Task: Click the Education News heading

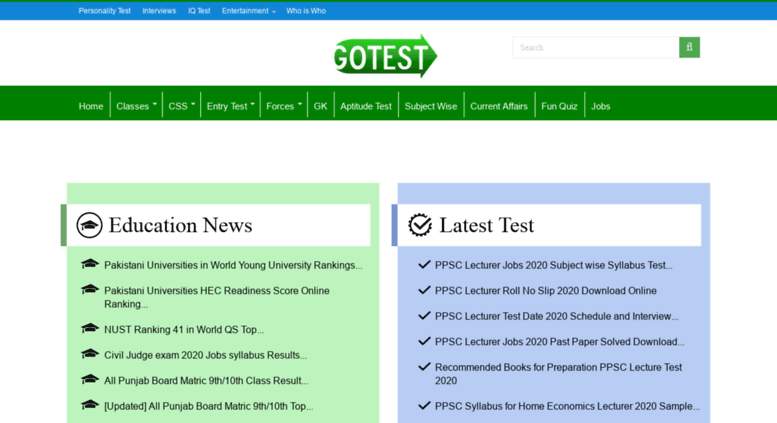Action: tap(180, 225)
